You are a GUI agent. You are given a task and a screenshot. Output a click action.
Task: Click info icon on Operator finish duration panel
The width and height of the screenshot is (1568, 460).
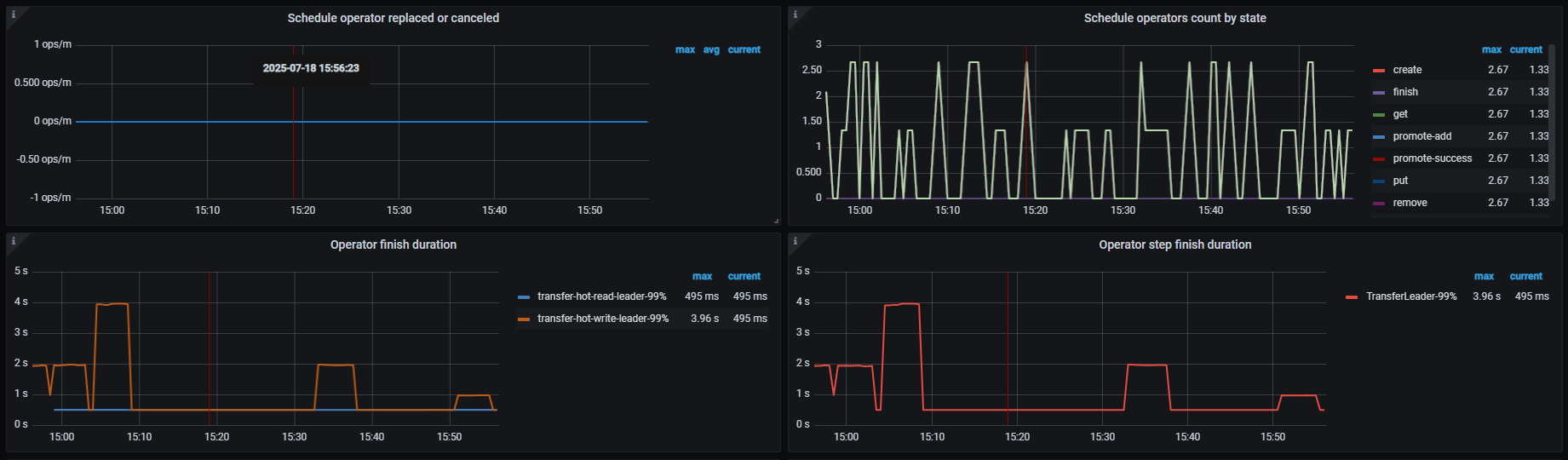pos(13,241)
